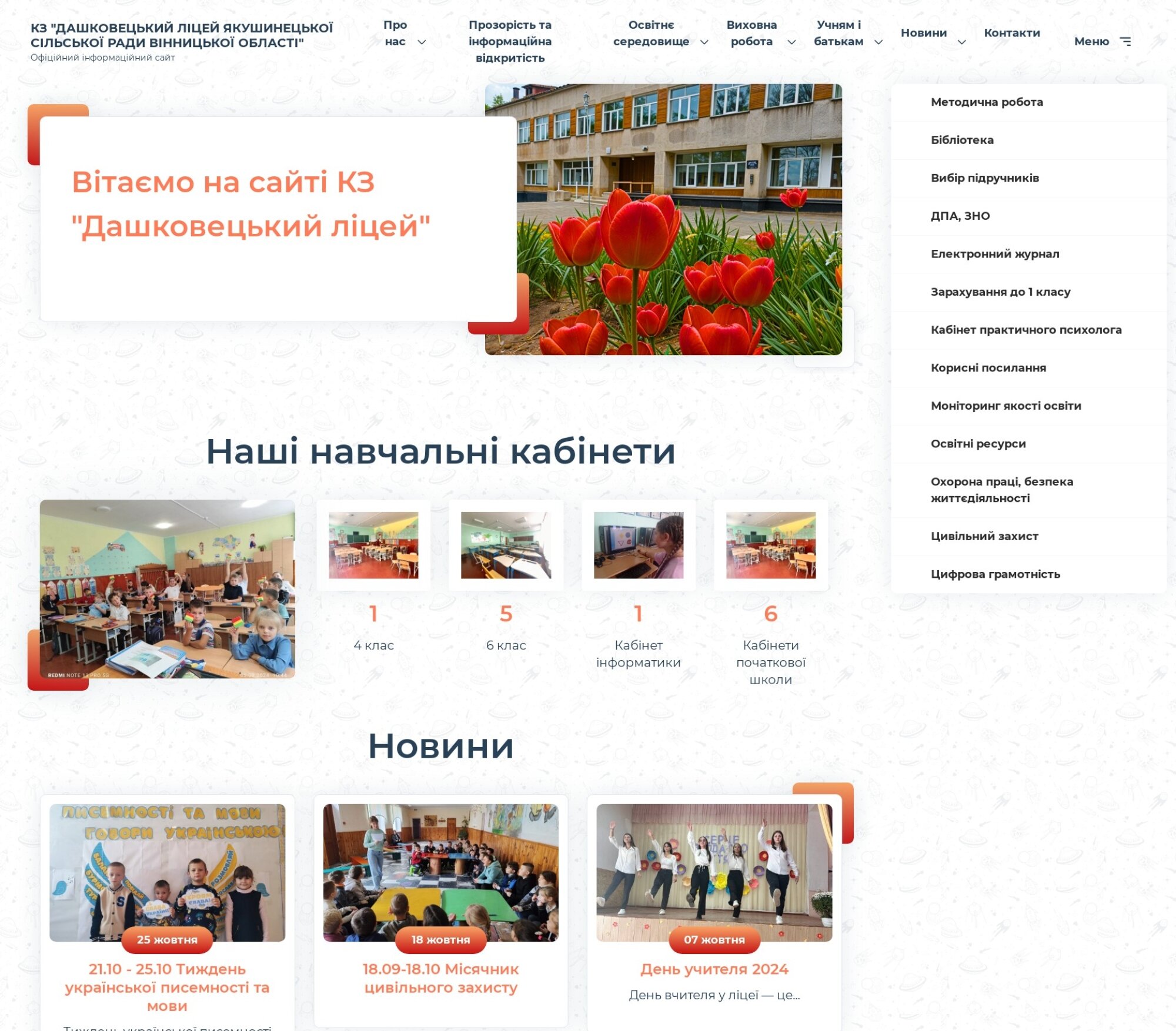Open the Меню hamburger icon
Viewport: 1176px width, 1031px height.
point(1125,41)
